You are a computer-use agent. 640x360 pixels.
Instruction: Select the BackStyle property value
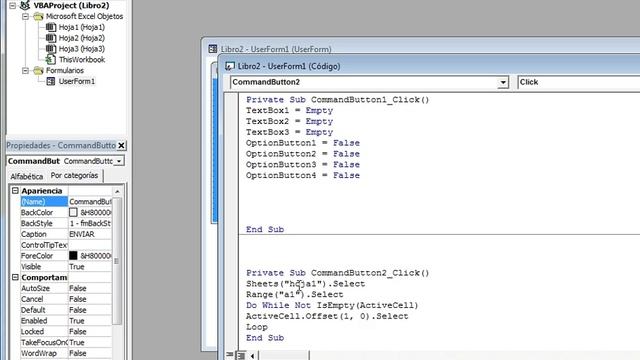click(90, 224)
